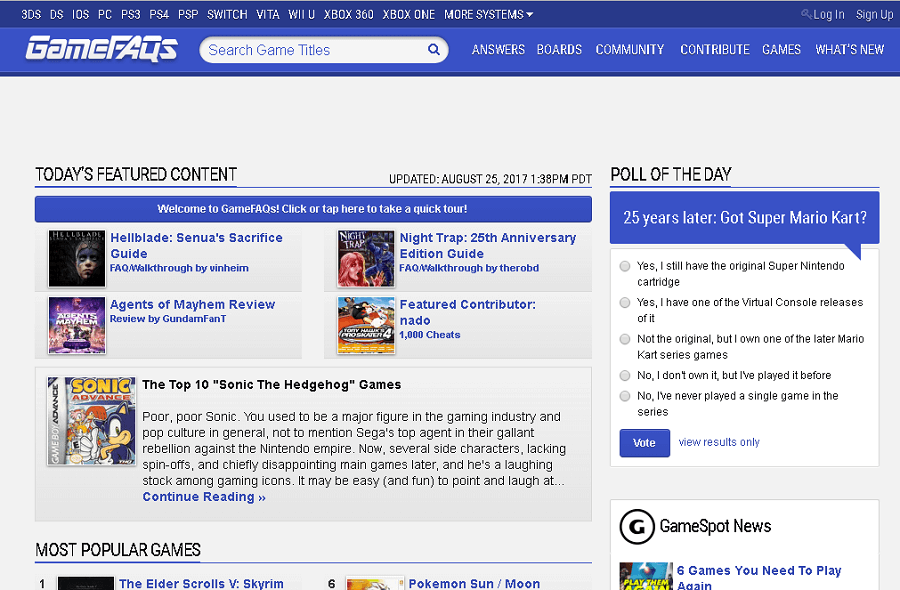The height and width of the screenshot is (590, 900).
Task: Open 'FAQ/Walkthrough by therobd' link
Action: point(469,268)
